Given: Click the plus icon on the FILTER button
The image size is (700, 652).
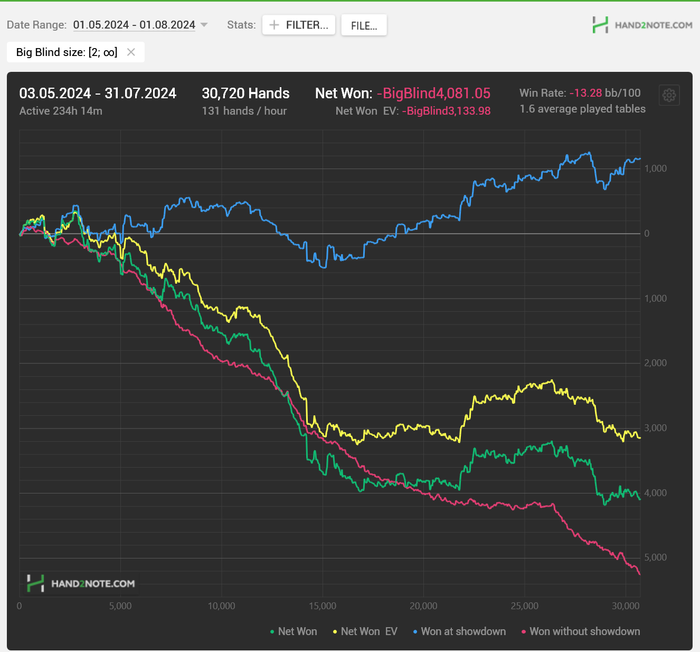Looking at the screenshot, I should [274, 25].
